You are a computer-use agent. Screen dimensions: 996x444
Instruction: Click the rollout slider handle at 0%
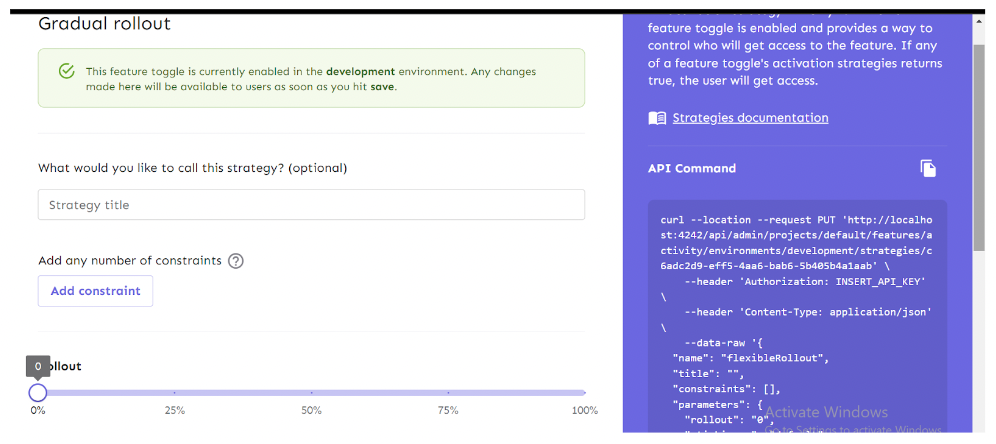38,392
